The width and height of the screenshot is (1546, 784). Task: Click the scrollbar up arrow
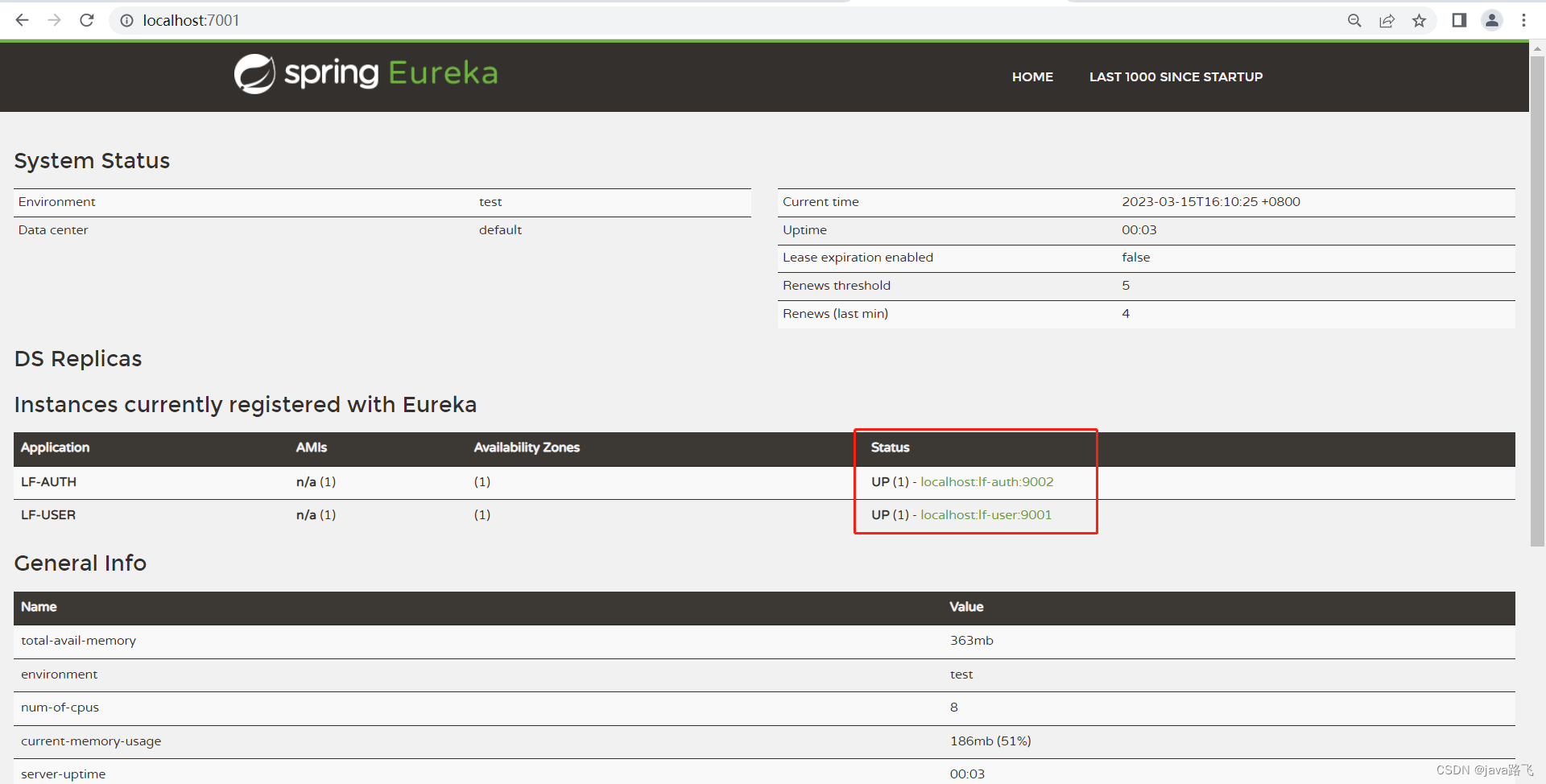pyautogui.click(x=1537, y=48)
